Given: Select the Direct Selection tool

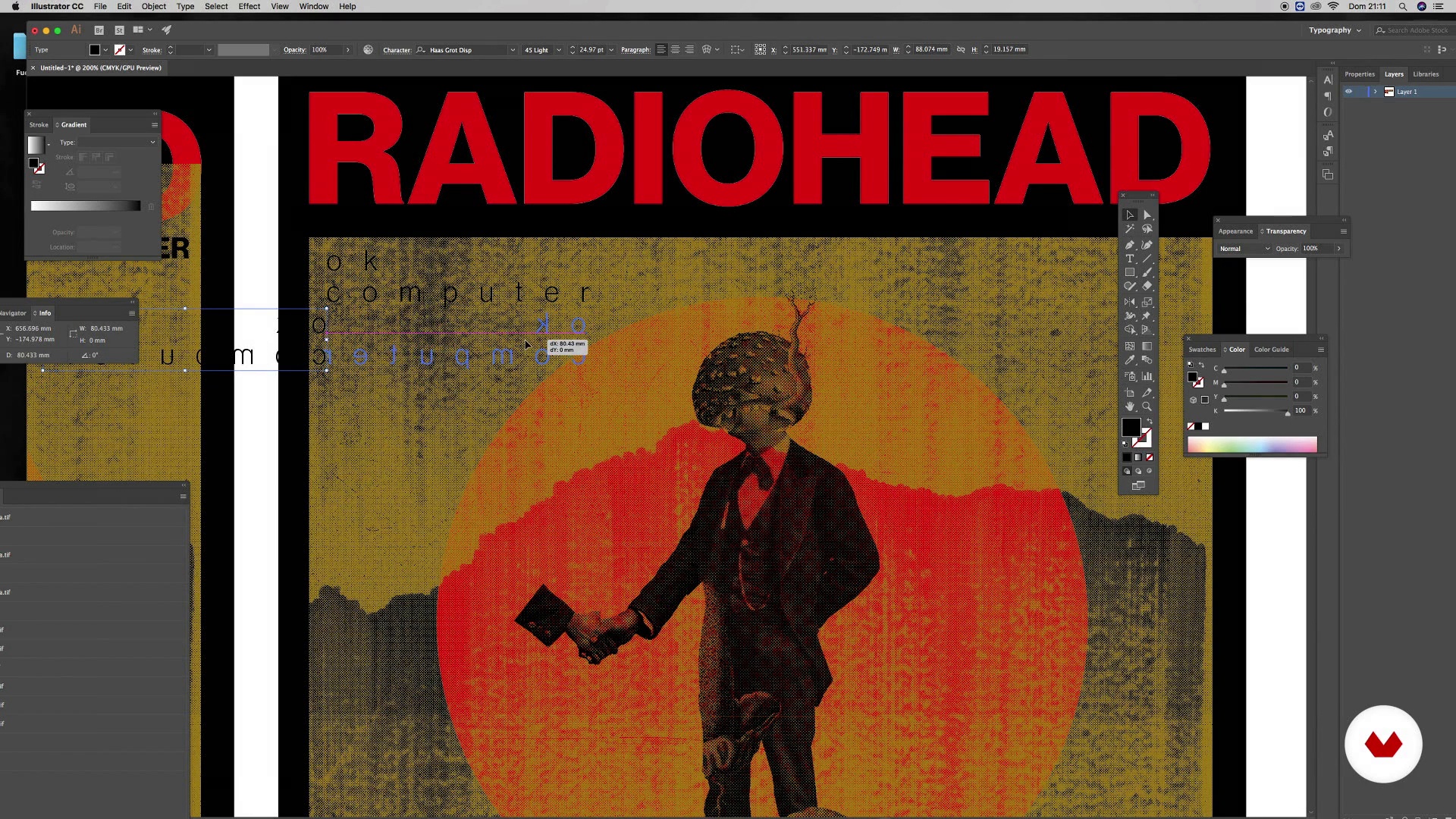Looking at the screenshot, I should [1147, 215].
